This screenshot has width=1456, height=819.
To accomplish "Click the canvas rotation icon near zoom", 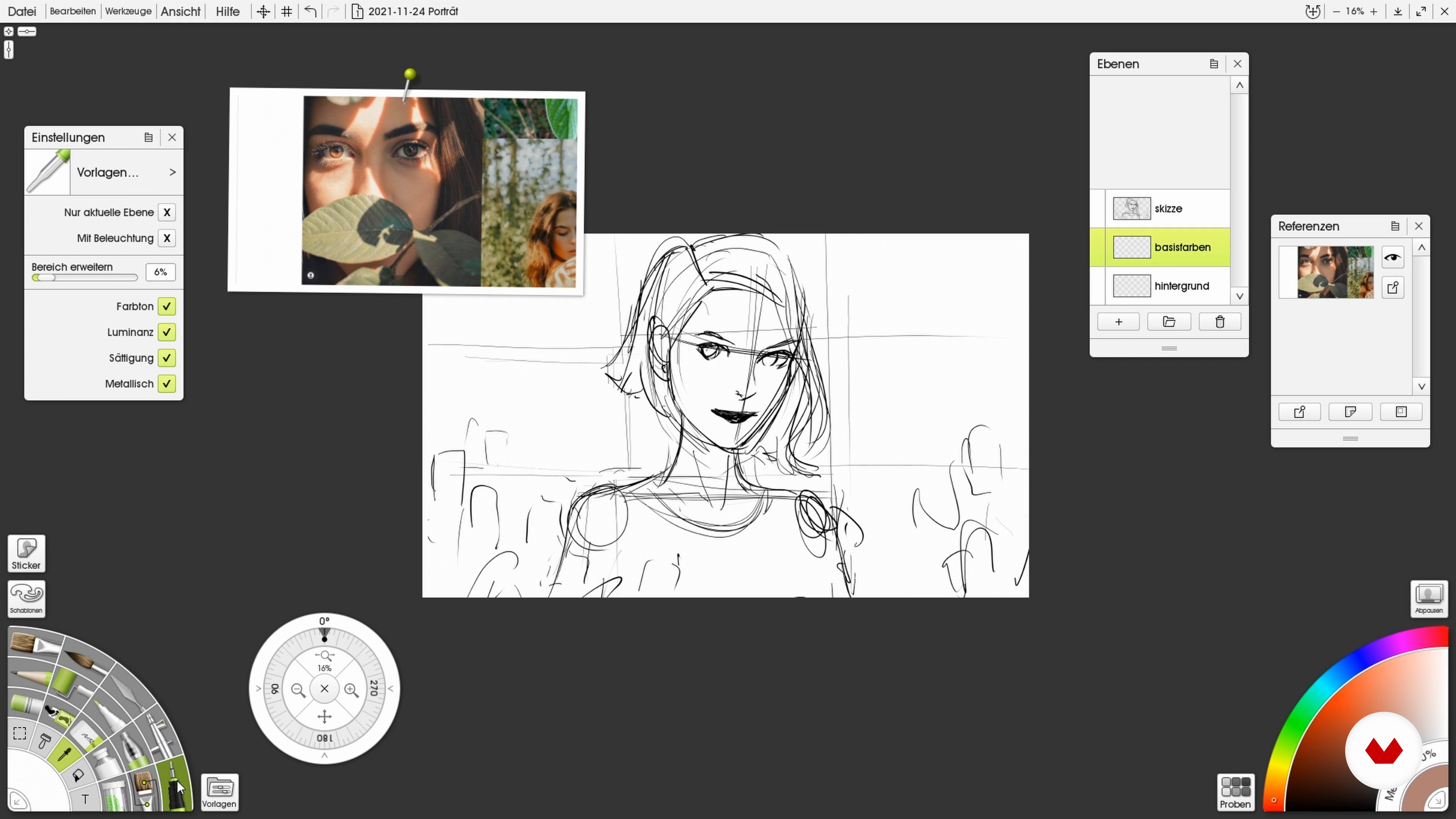I will 1312,11.
